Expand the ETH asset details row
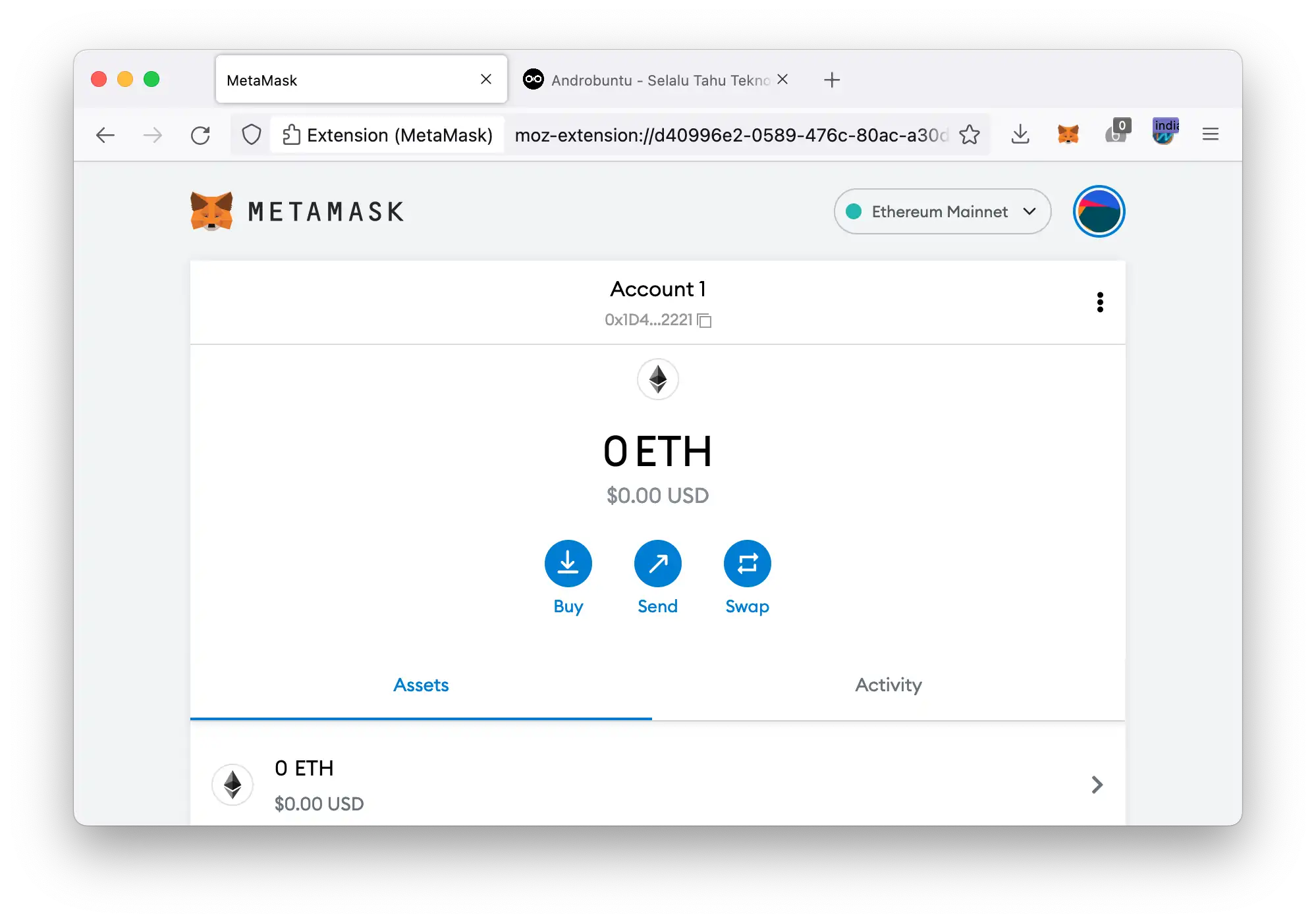 coord(1096,785)
